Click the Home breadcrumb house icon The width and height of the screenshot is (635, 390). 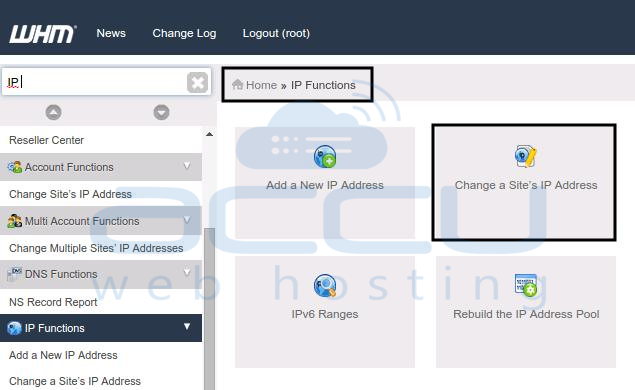(237, 84)
